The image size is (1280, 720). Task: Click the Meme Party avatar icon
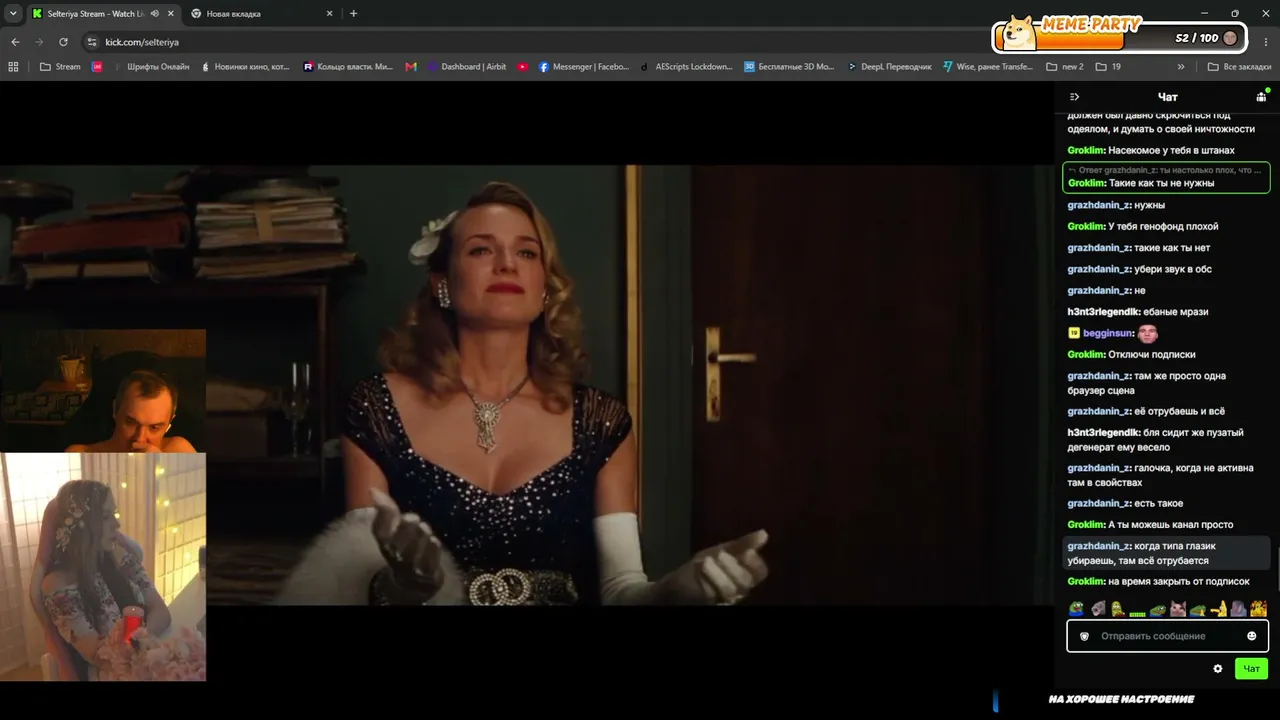tap(1019, 34)
